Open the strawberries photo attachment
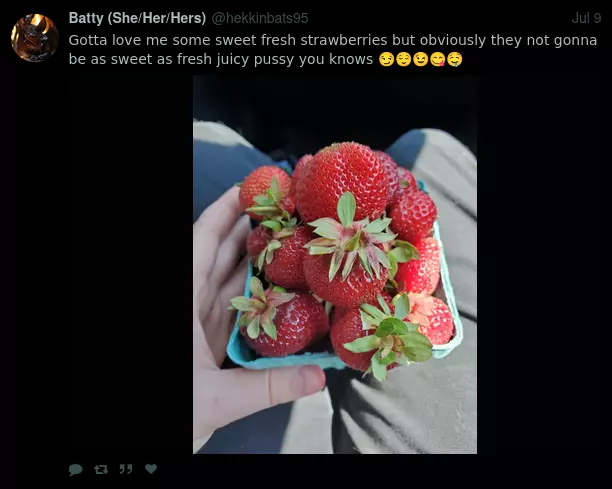Viewport: 612px width, 489px height. (x=335, y=264)
